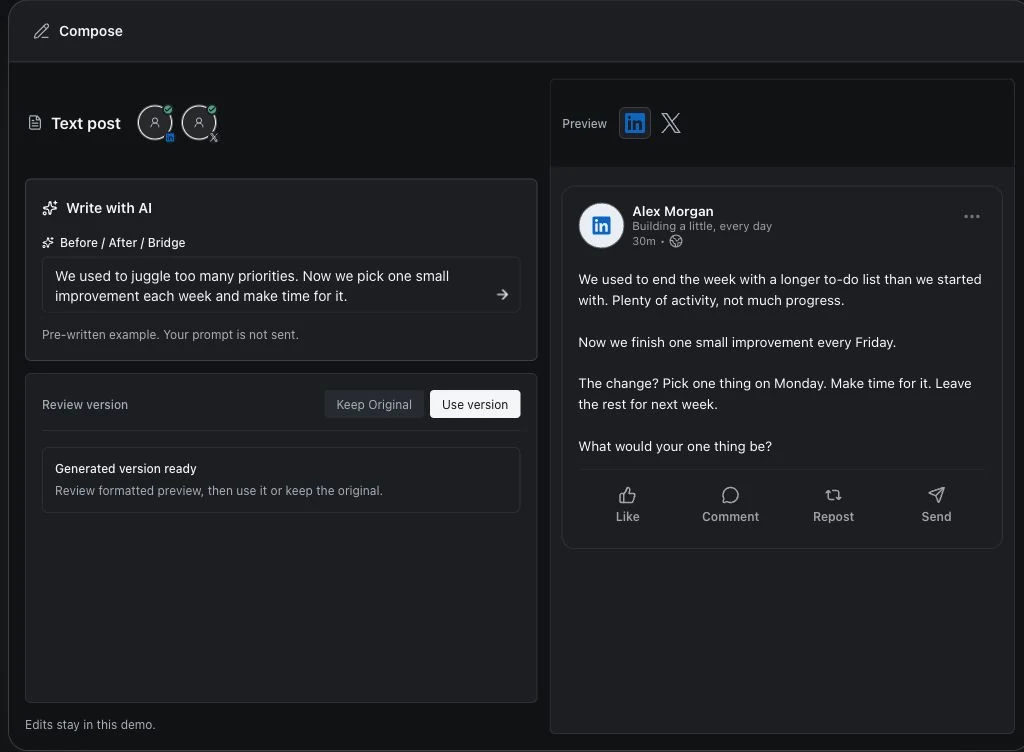This screenshot has height=752, width=1024.
Task: Click the 'Text post' heading text
Action: tap(86, 123)
